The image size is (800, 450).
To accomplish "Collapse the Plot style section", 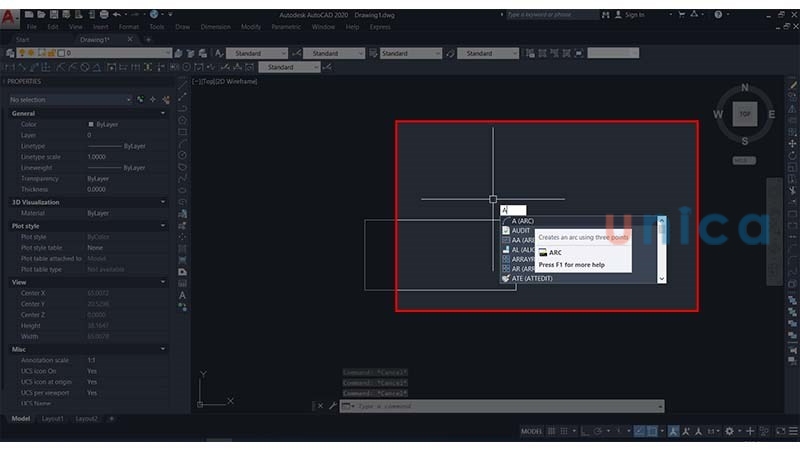I will tap(163, 226).
